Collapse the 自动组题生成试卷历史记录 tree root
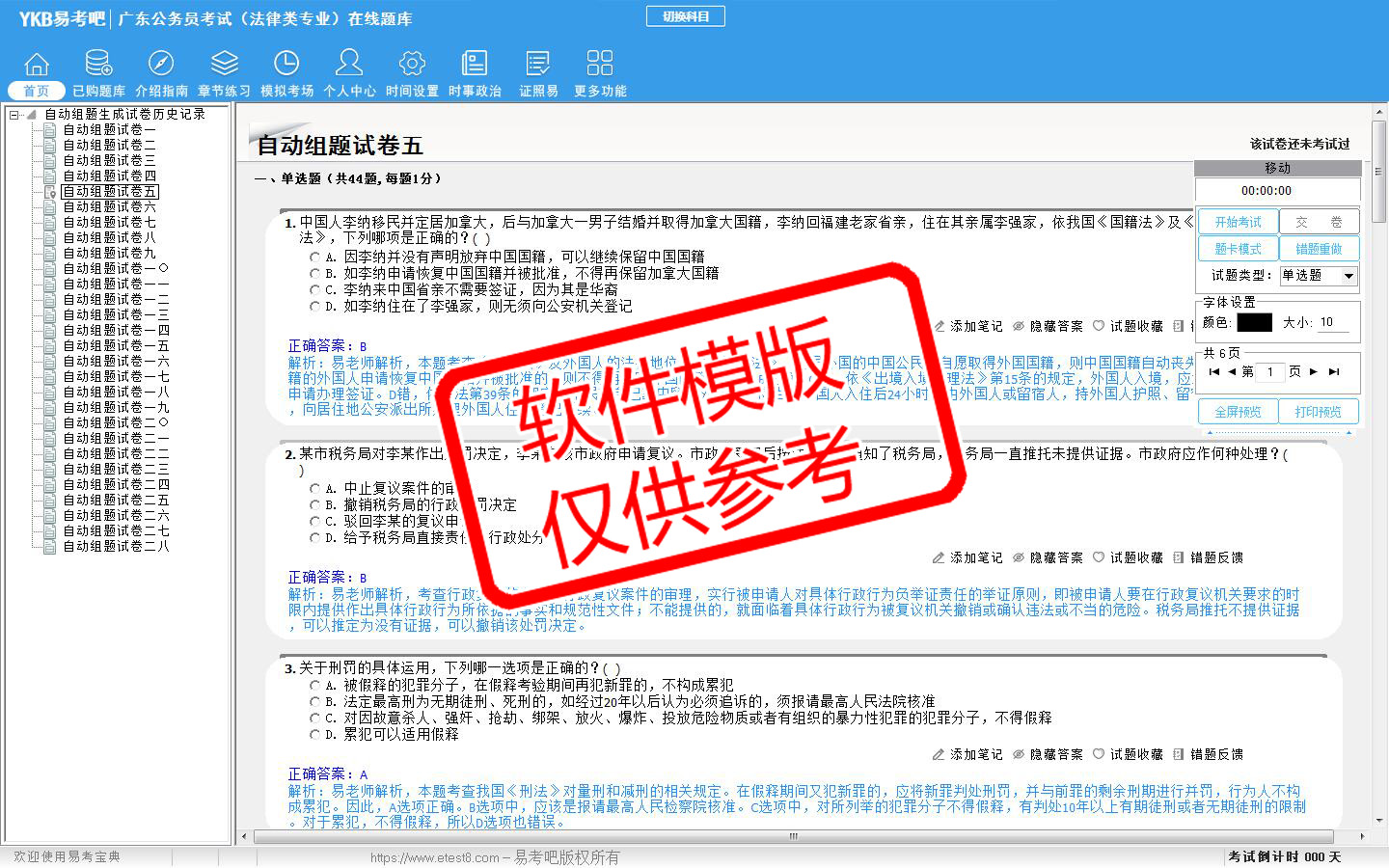Viewport: 1389px width, 868px height. pyautogui.click(x=14, y=115)
